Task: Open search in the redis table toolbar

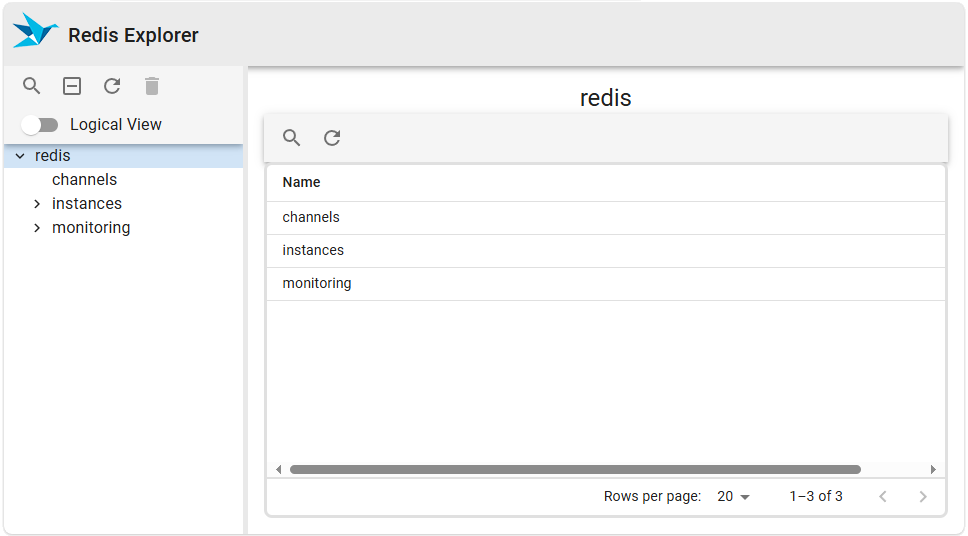Action: pyautogui.click(x=292, y=138)
